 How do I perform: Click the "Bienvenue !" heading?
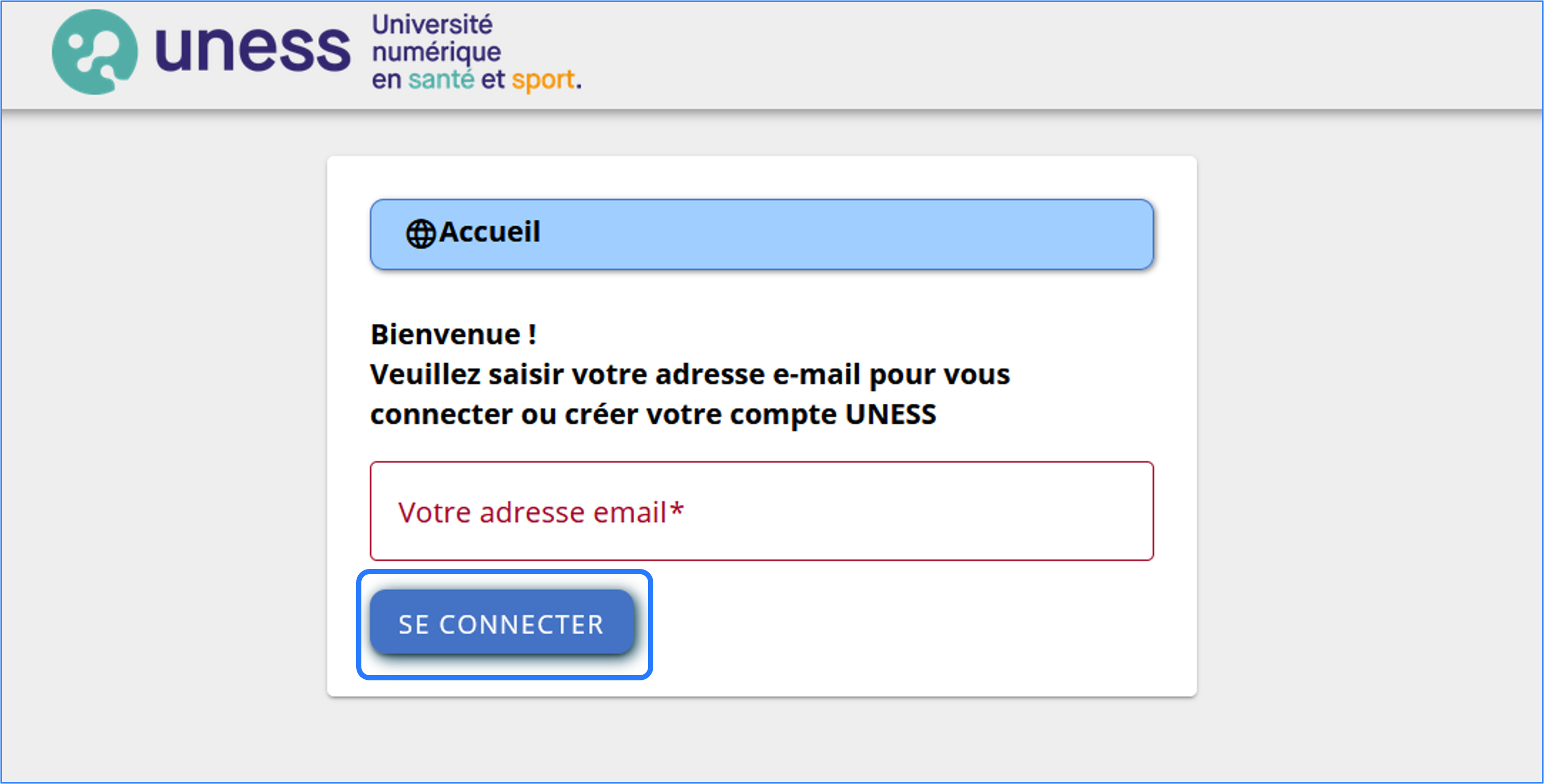click(454, 334)
